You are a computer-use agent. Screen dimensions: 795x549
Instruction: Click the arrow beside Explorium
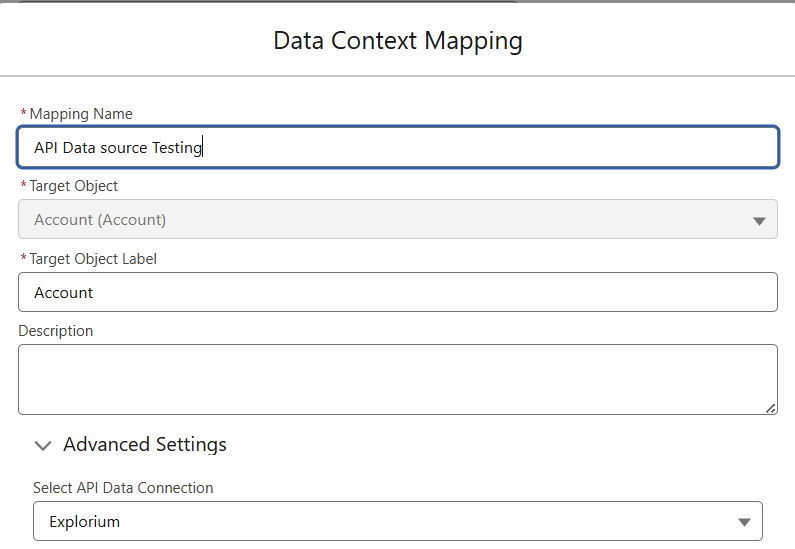pyautogui.click(x=743, y=522)
